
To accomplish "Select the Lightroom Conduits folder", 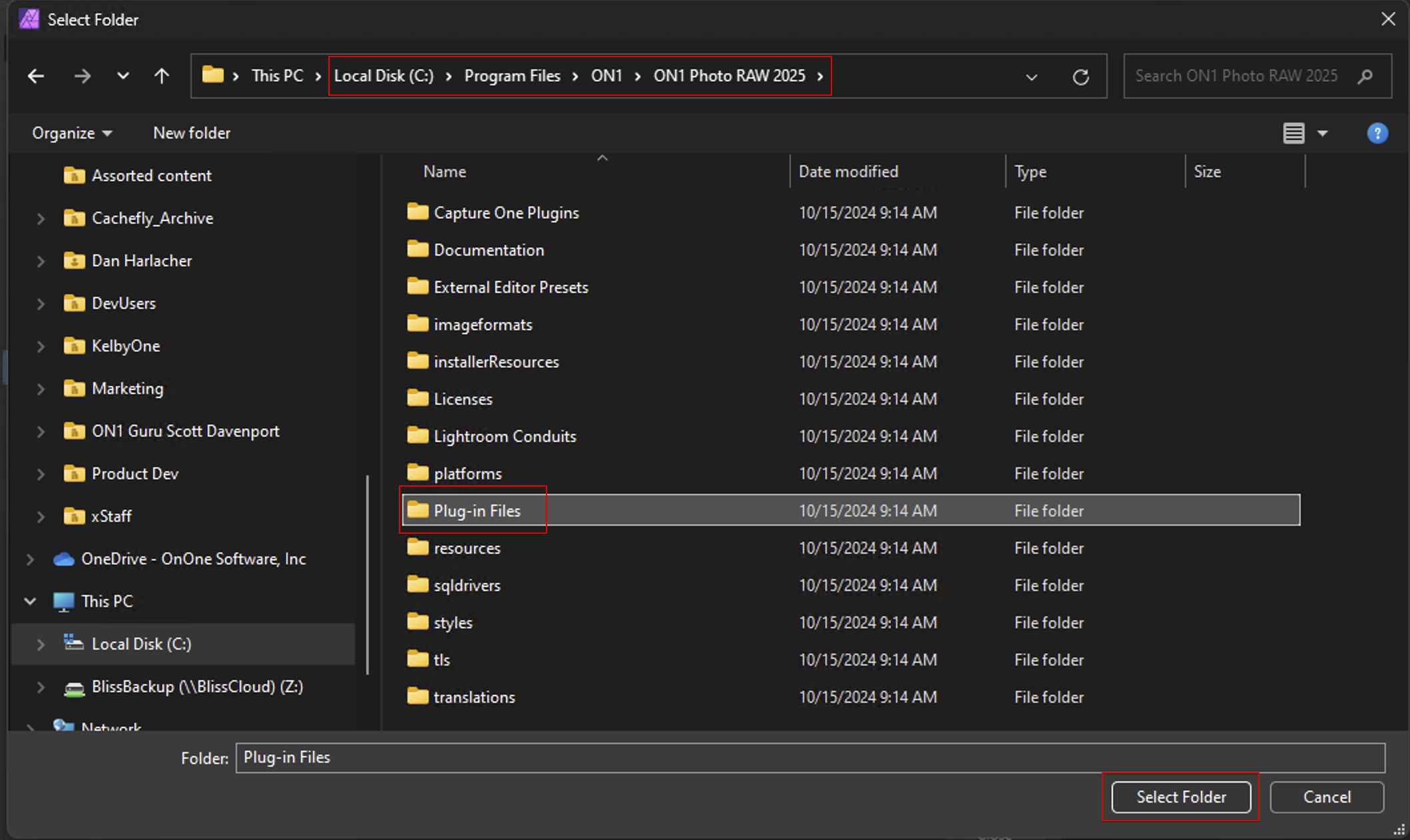I will coord(505,437).
